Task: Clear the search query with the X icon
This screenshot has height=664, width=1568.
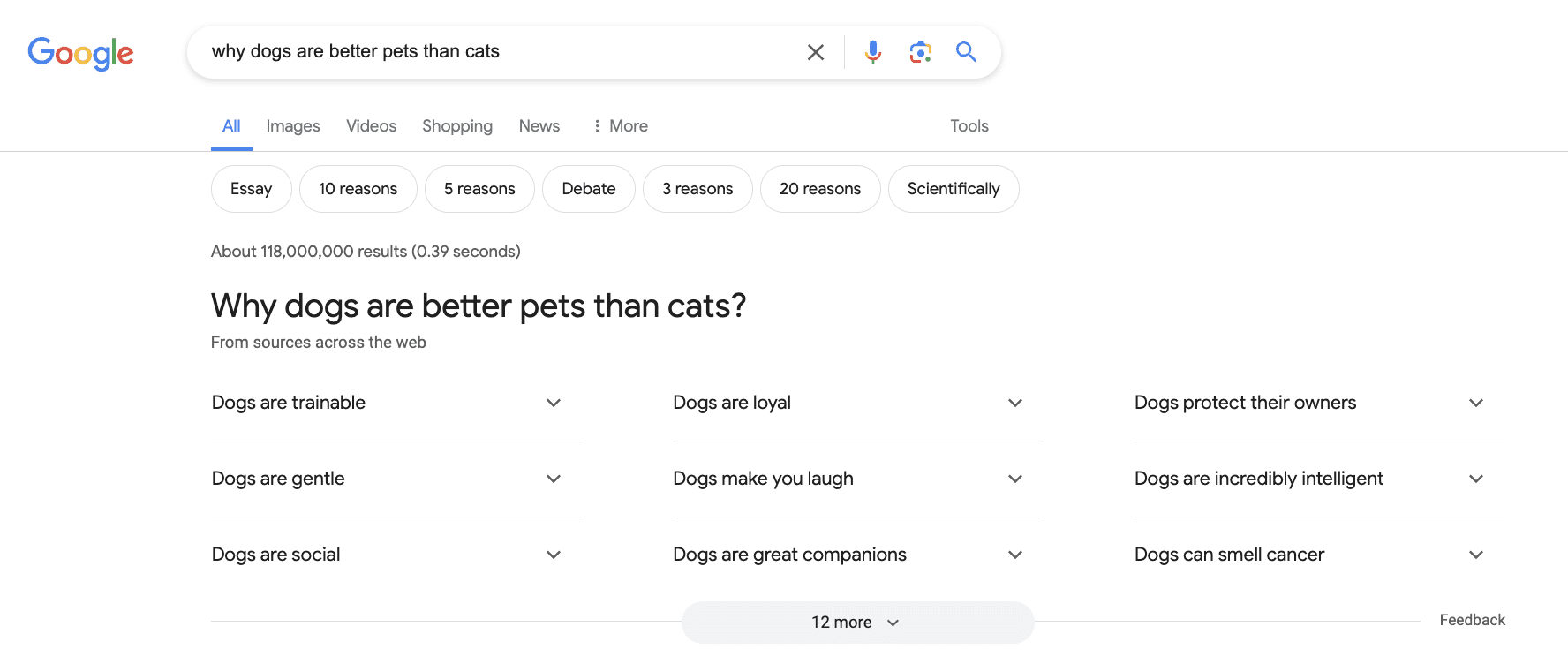Action: [x=815, y=52]
